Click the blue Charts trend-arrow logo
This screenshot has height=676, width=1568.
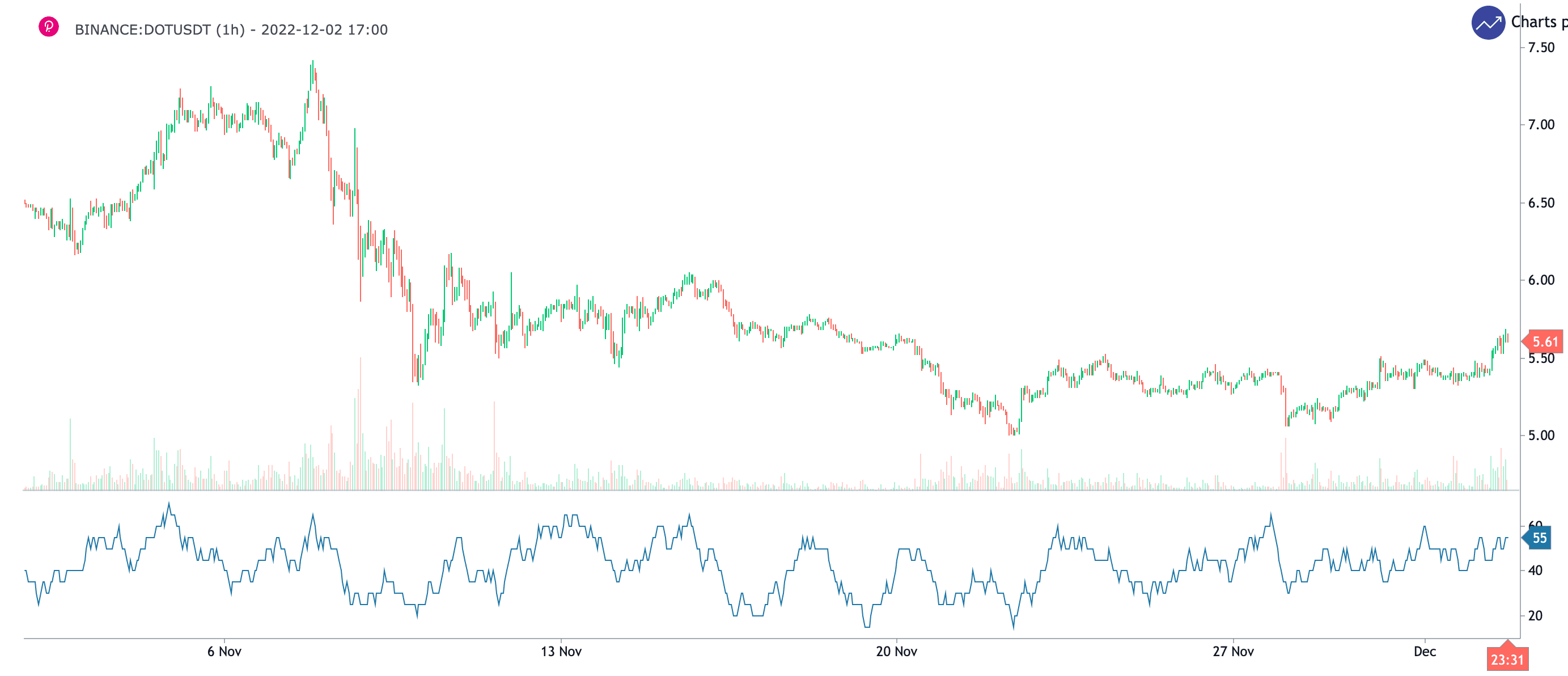(1488, 23)
